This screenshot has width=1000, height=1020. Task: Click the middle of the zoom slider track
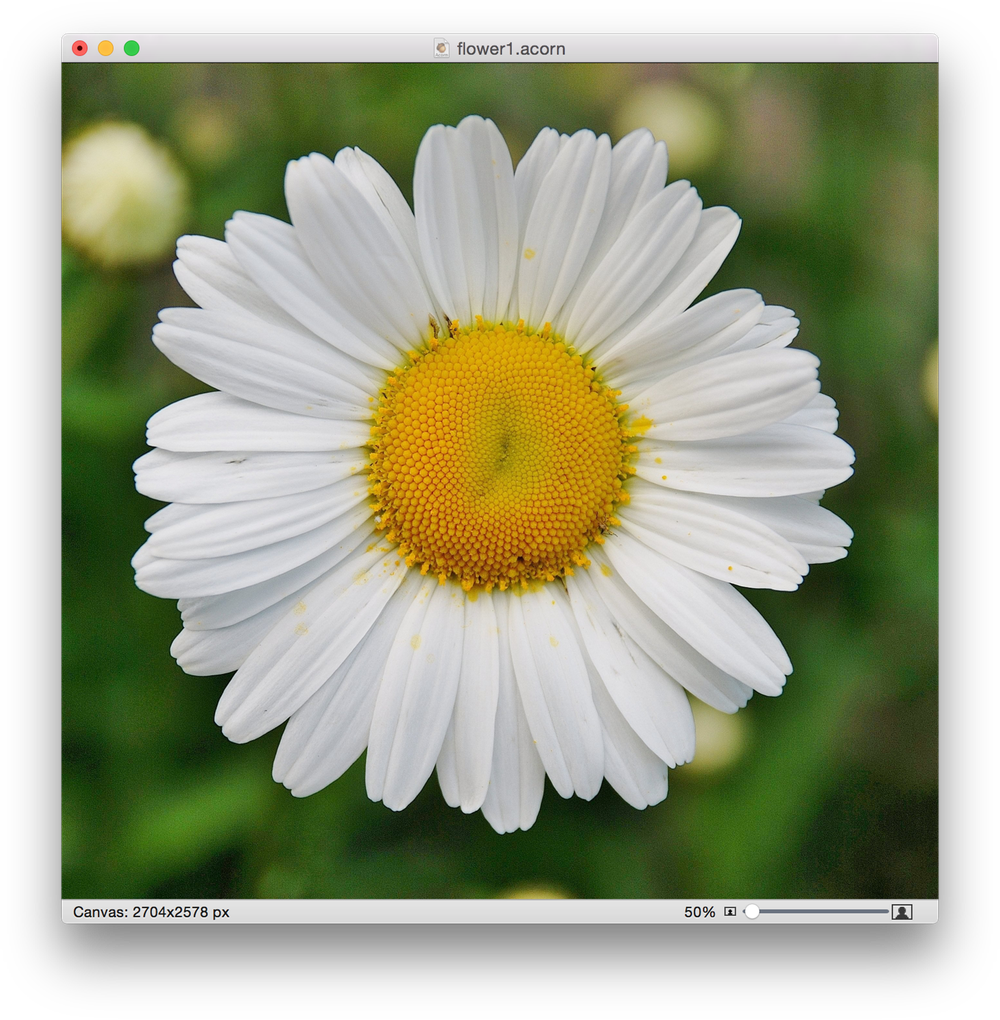820,912
